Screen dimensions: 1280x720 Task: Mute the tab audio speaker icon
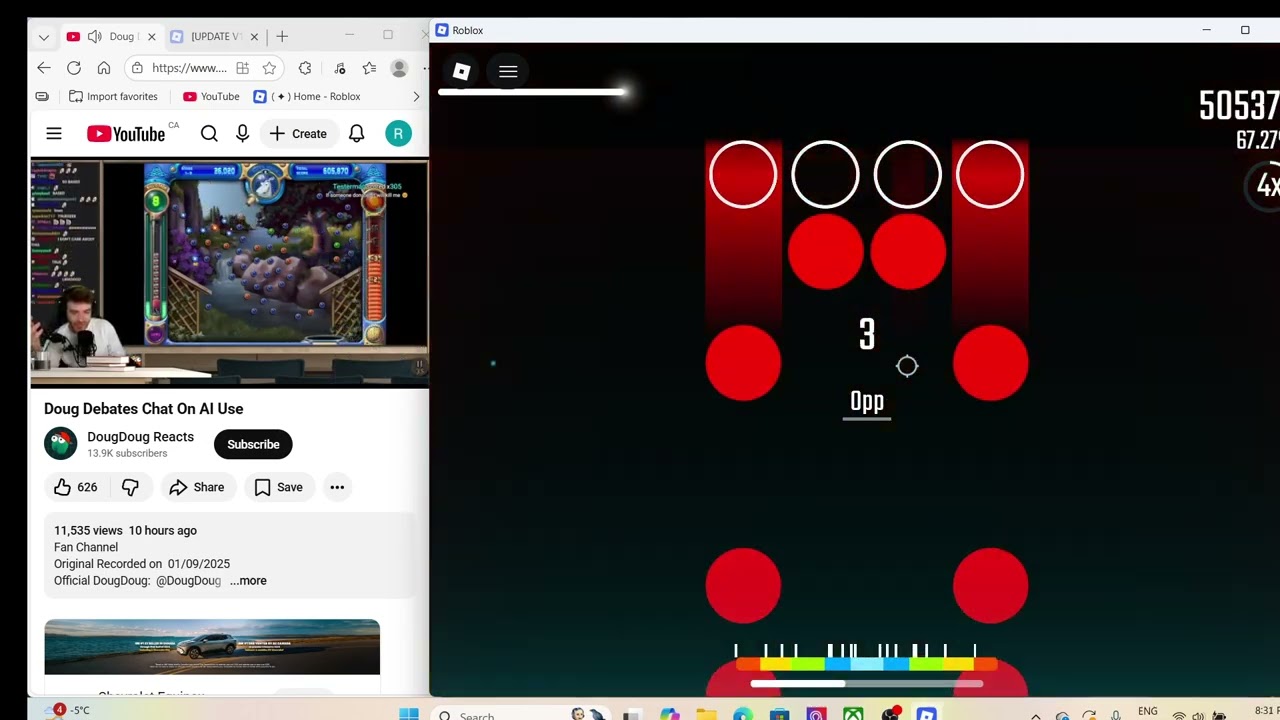pyautogui.click(x=95, y=37)
